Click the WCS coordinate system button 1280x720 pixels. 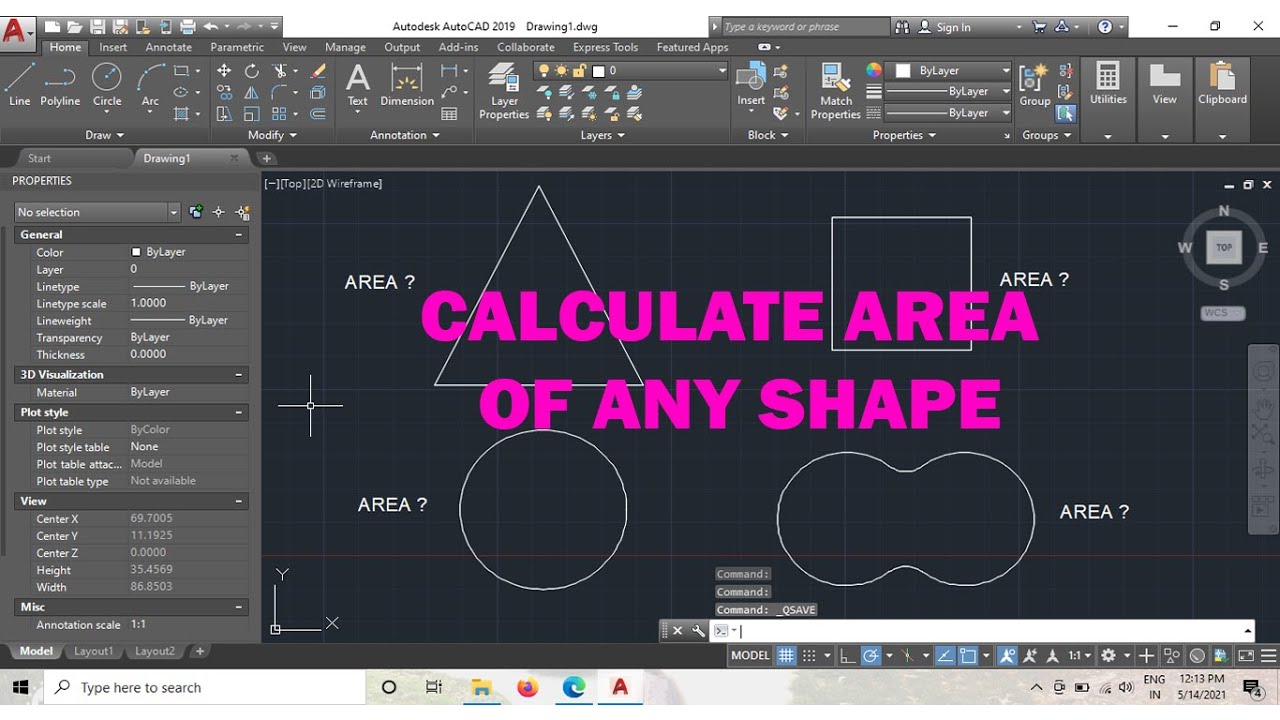[1222, 313]
